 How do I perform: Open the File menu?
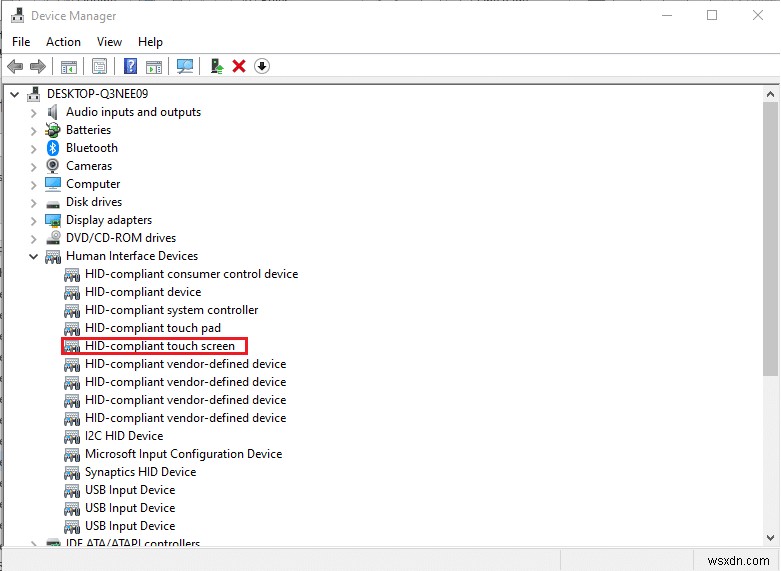point(21,42)
